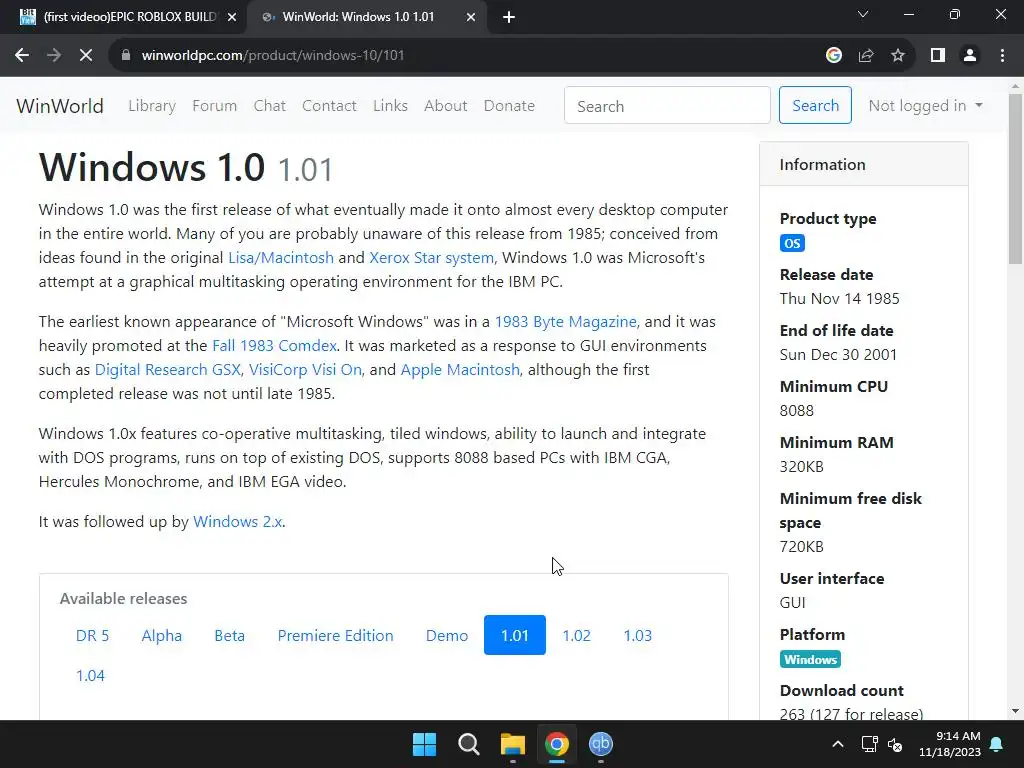Open qBittorrent from the taskbar
The width and height of the screenshot is (1024, 768).
[x=601, y=744]
